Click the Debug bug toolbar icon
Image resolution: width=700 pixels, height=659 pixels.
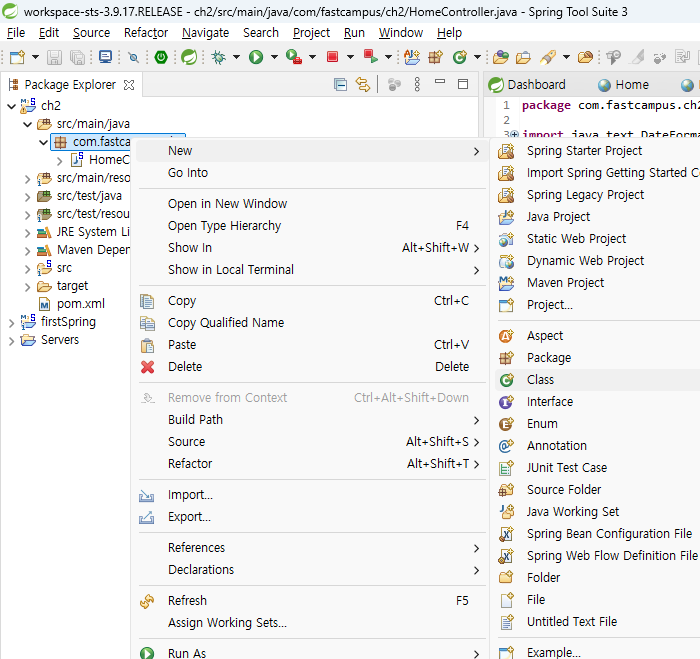pos(219,57)
